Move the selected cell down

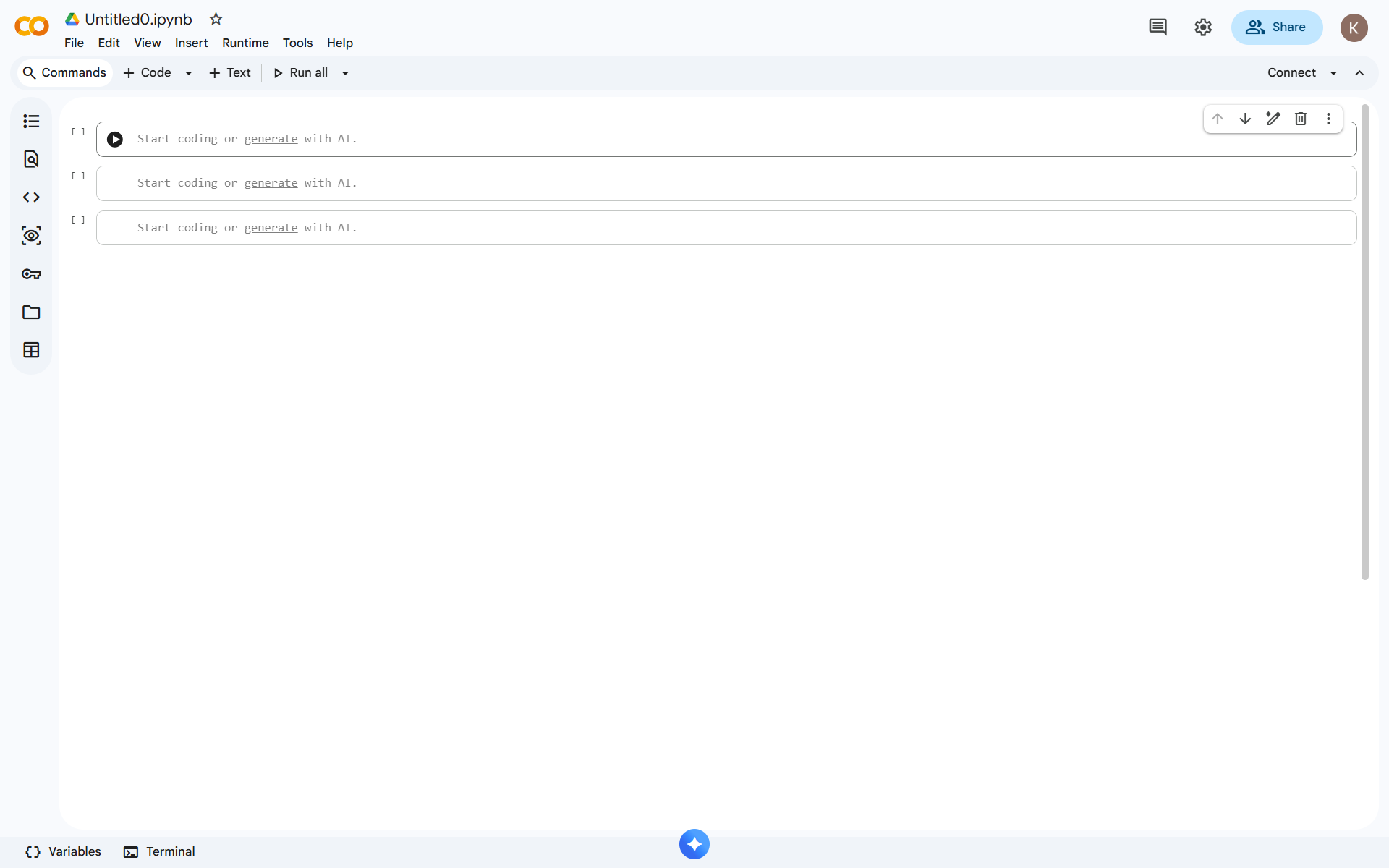point(1245,119)
